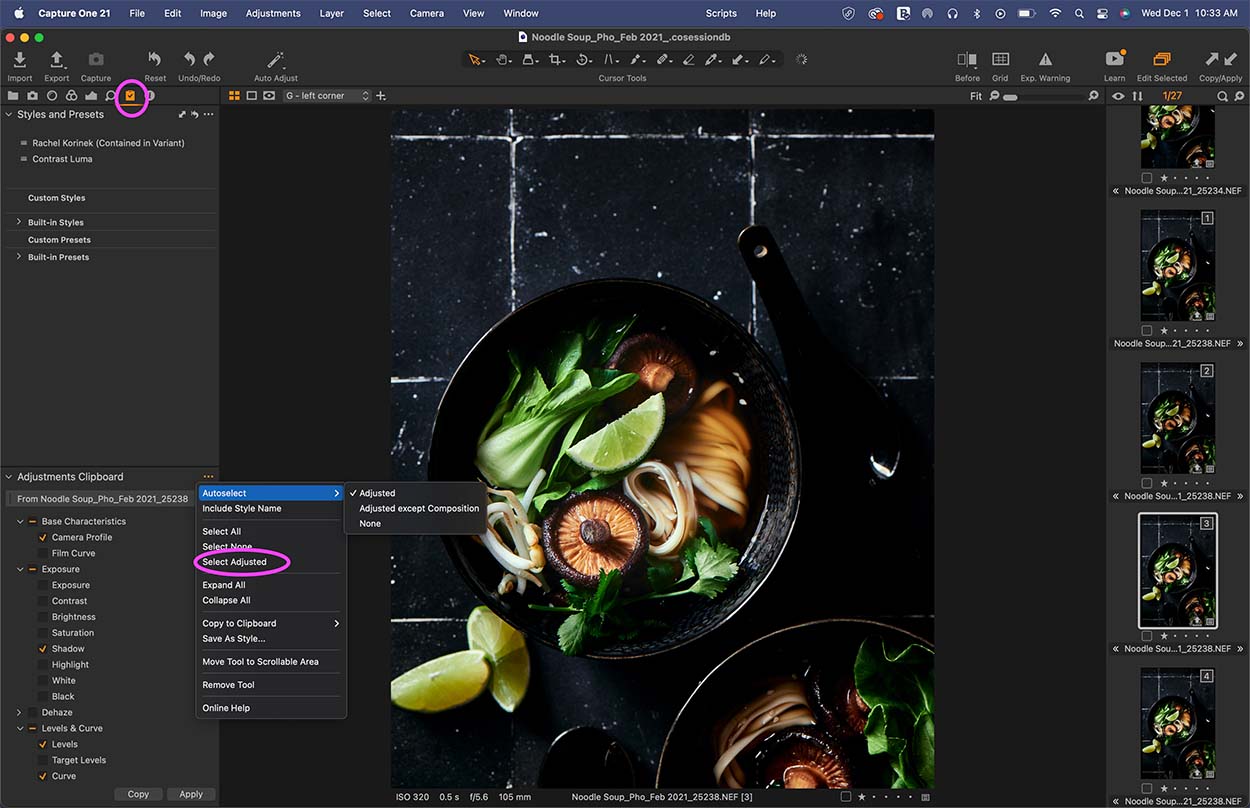Image resolution: width=1250 pixels, height=808 pixels.
Task: Open the G - left corner viewer dropdown
Action: (x=325, y=95)
